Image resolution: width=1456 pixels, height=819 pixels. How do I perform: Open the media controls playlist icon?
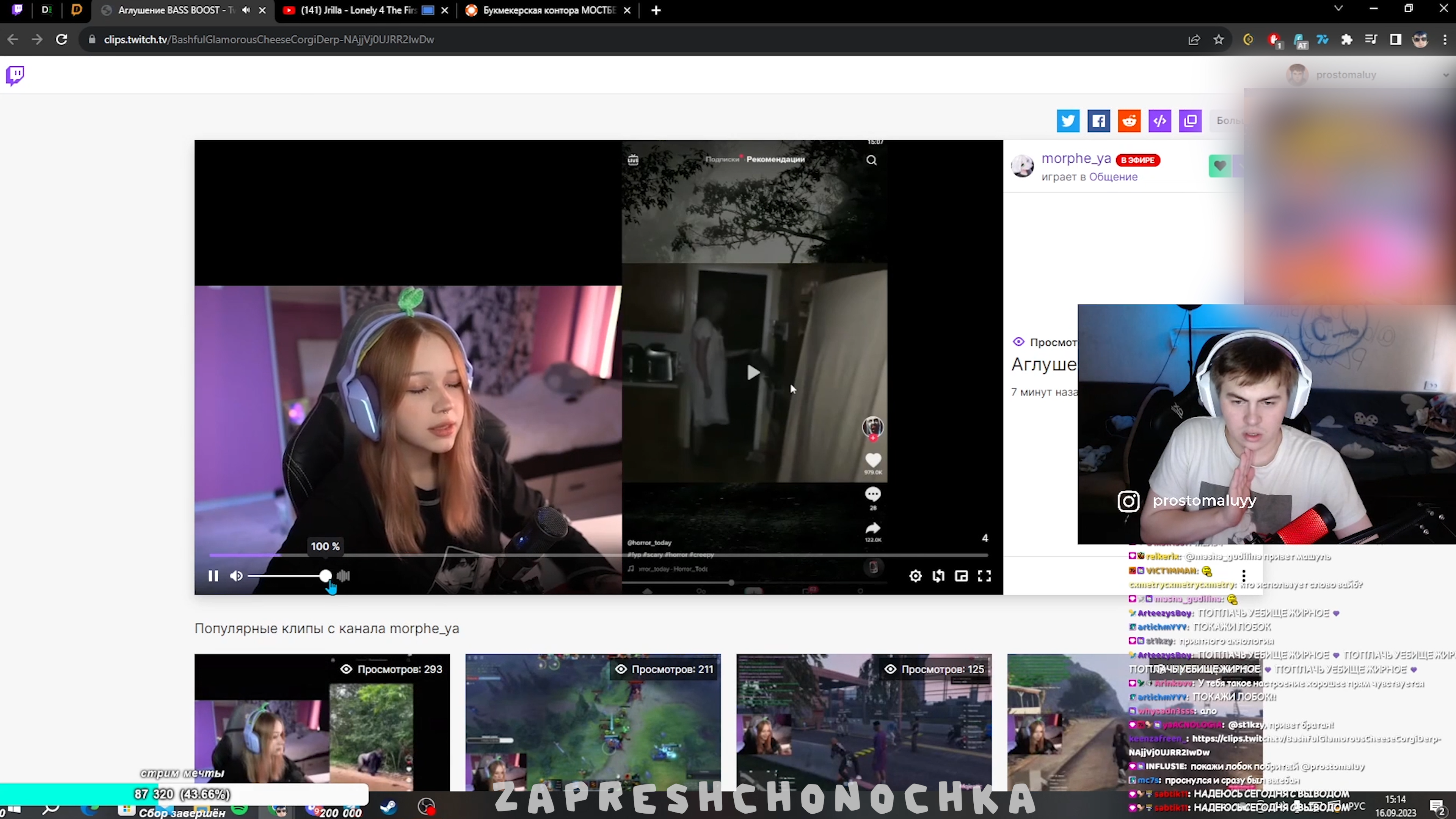1371,39
